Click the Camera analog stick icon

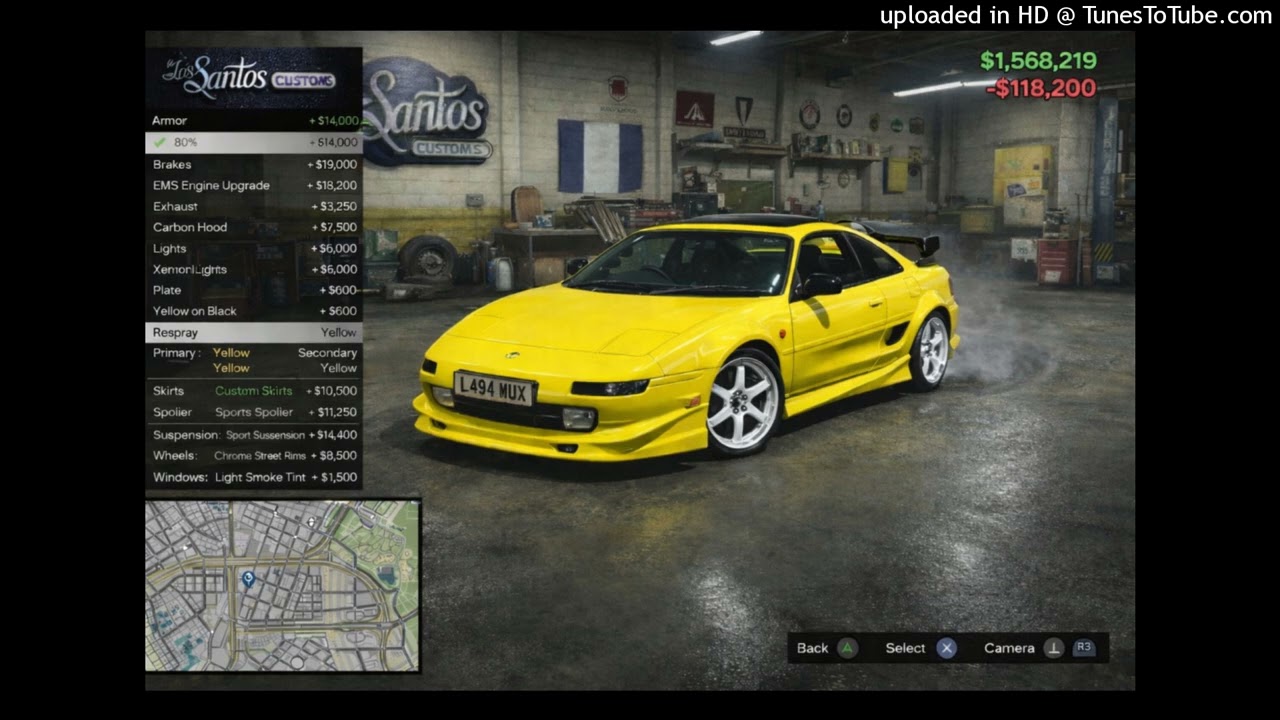point(1053,648)
